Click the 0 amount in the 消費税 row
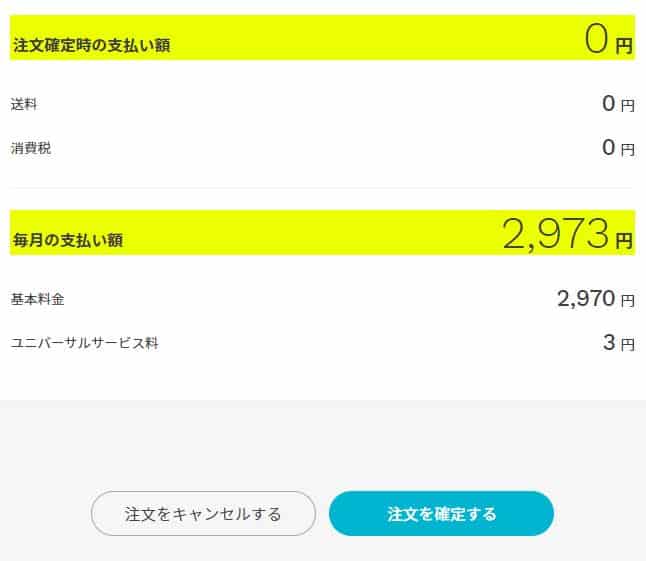 pos(608,148)
